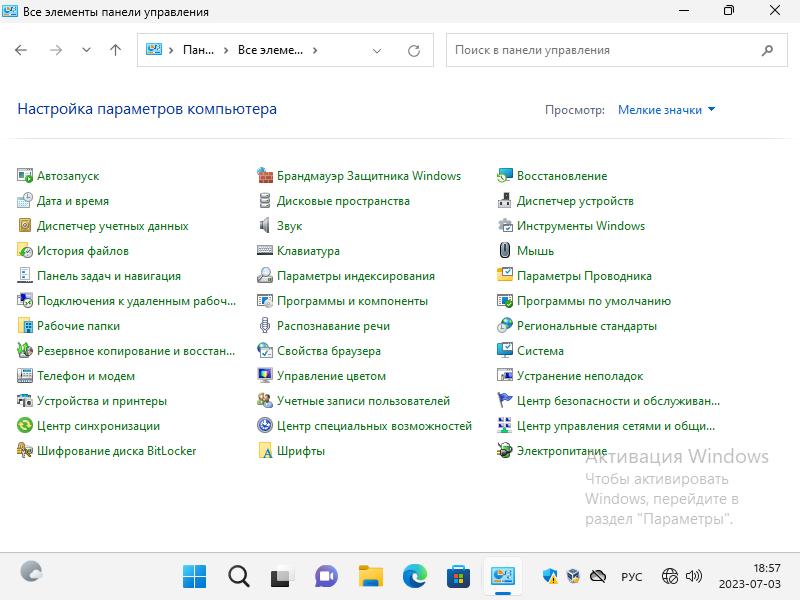800x600 pixels.
Task: Go up one level with Up arrow
Action: (116, 50)
